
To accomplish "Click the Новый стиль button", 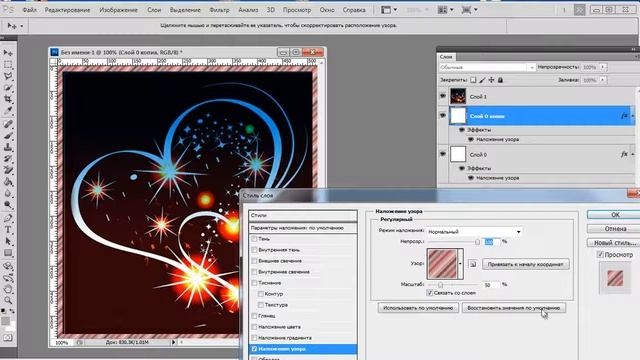I will click(615, 242).
